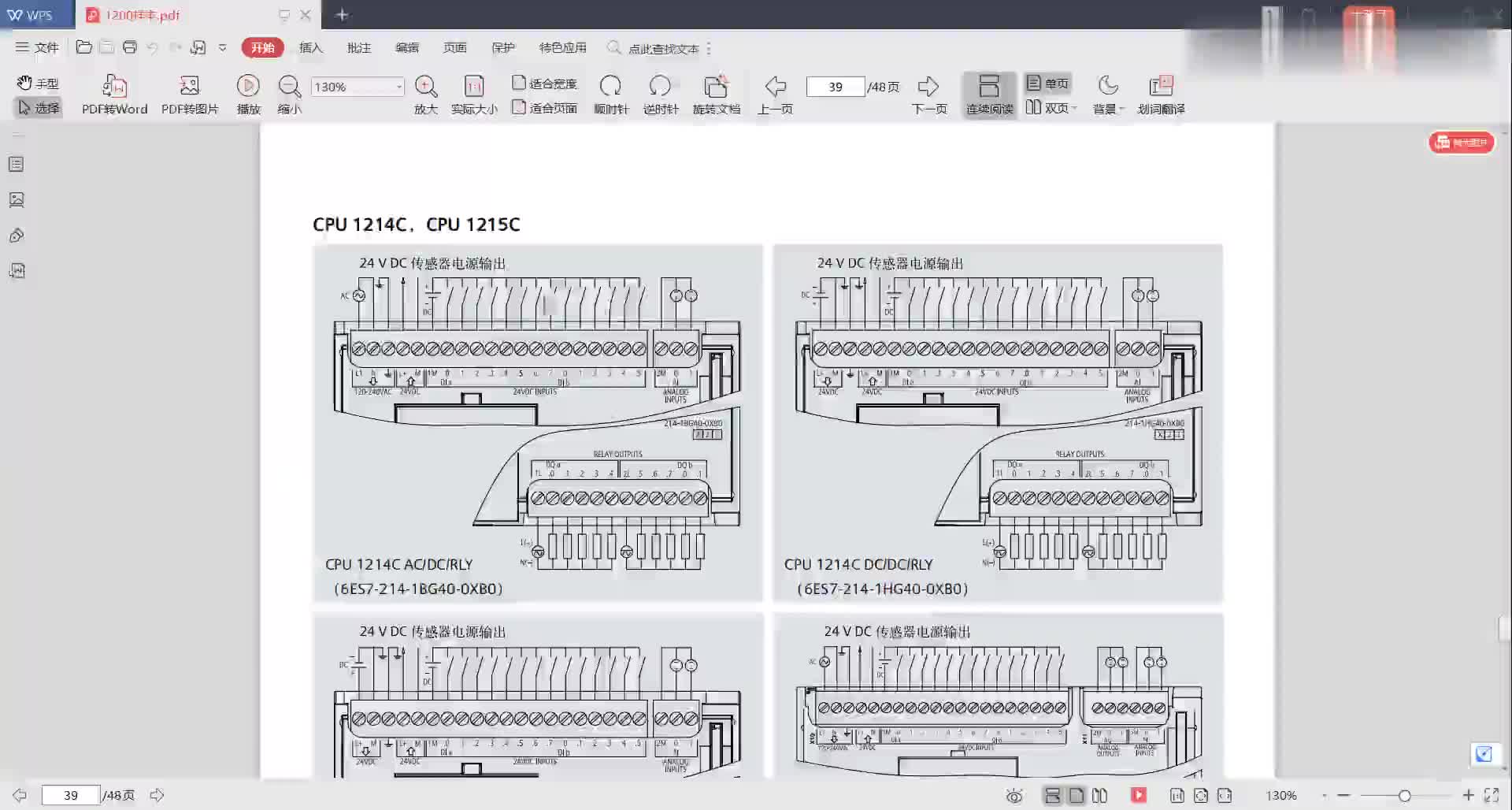Open PDF转图片 converter
This screenshot has width=1512, height=810.
(190, 95)
